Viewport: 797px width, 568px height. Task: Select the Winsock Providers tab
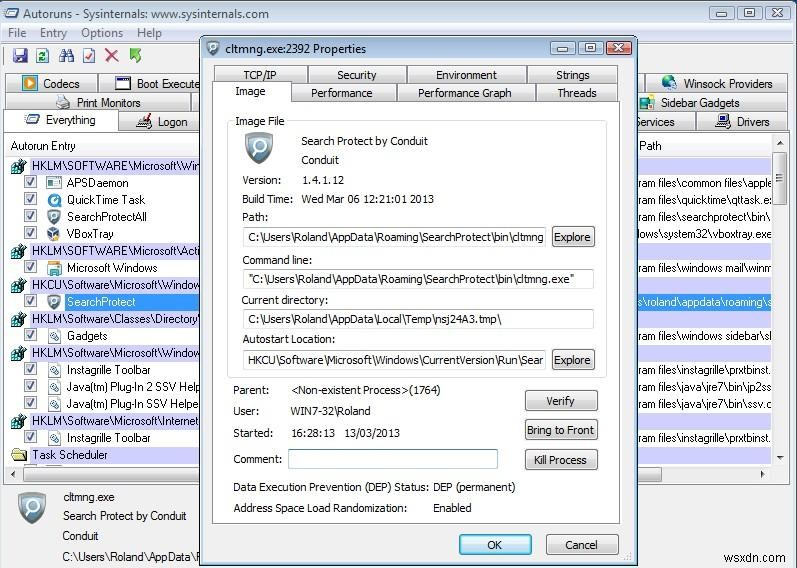point(717,83)
